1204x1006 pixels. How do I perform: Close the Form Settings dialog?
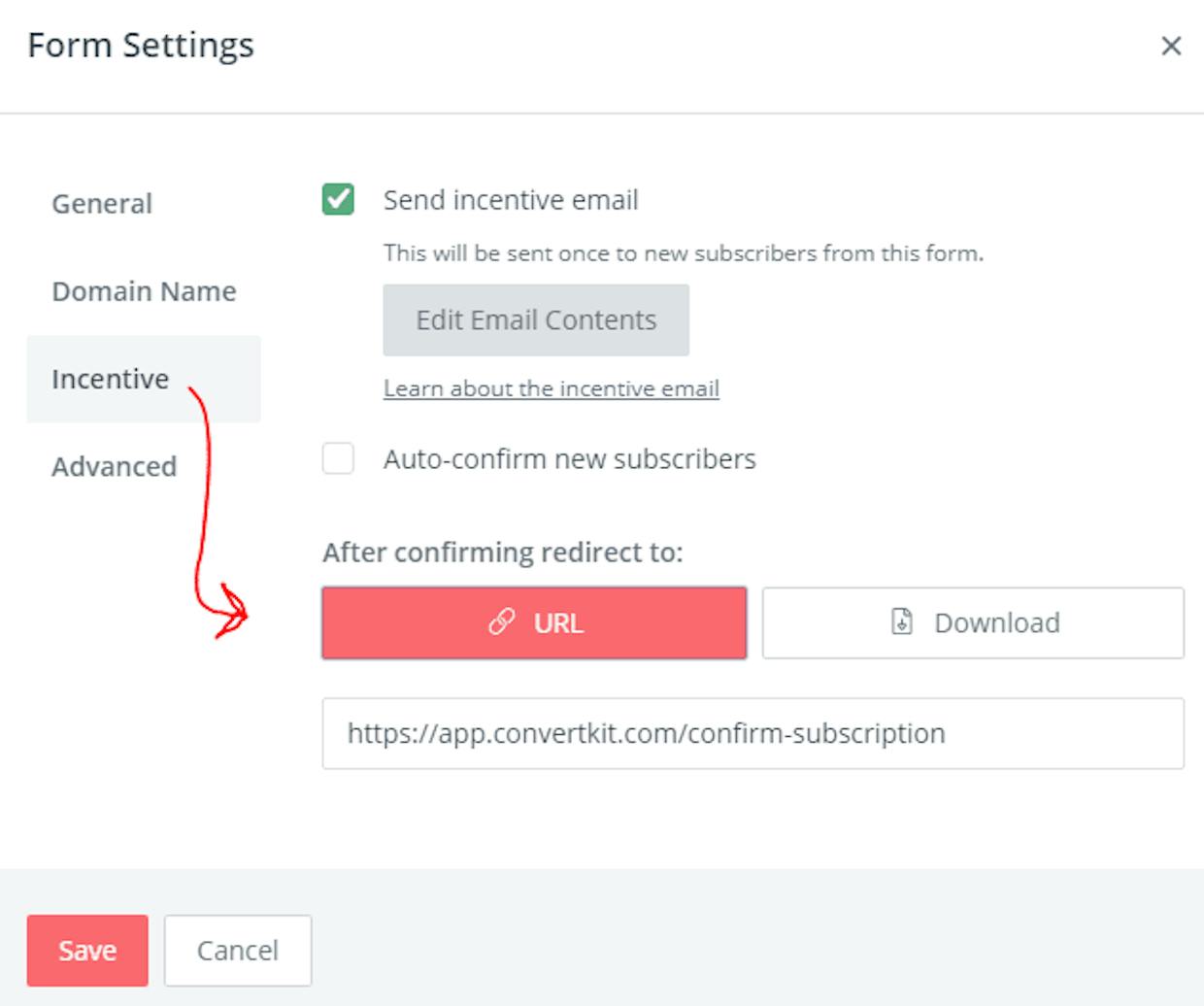click(1171, 46)
